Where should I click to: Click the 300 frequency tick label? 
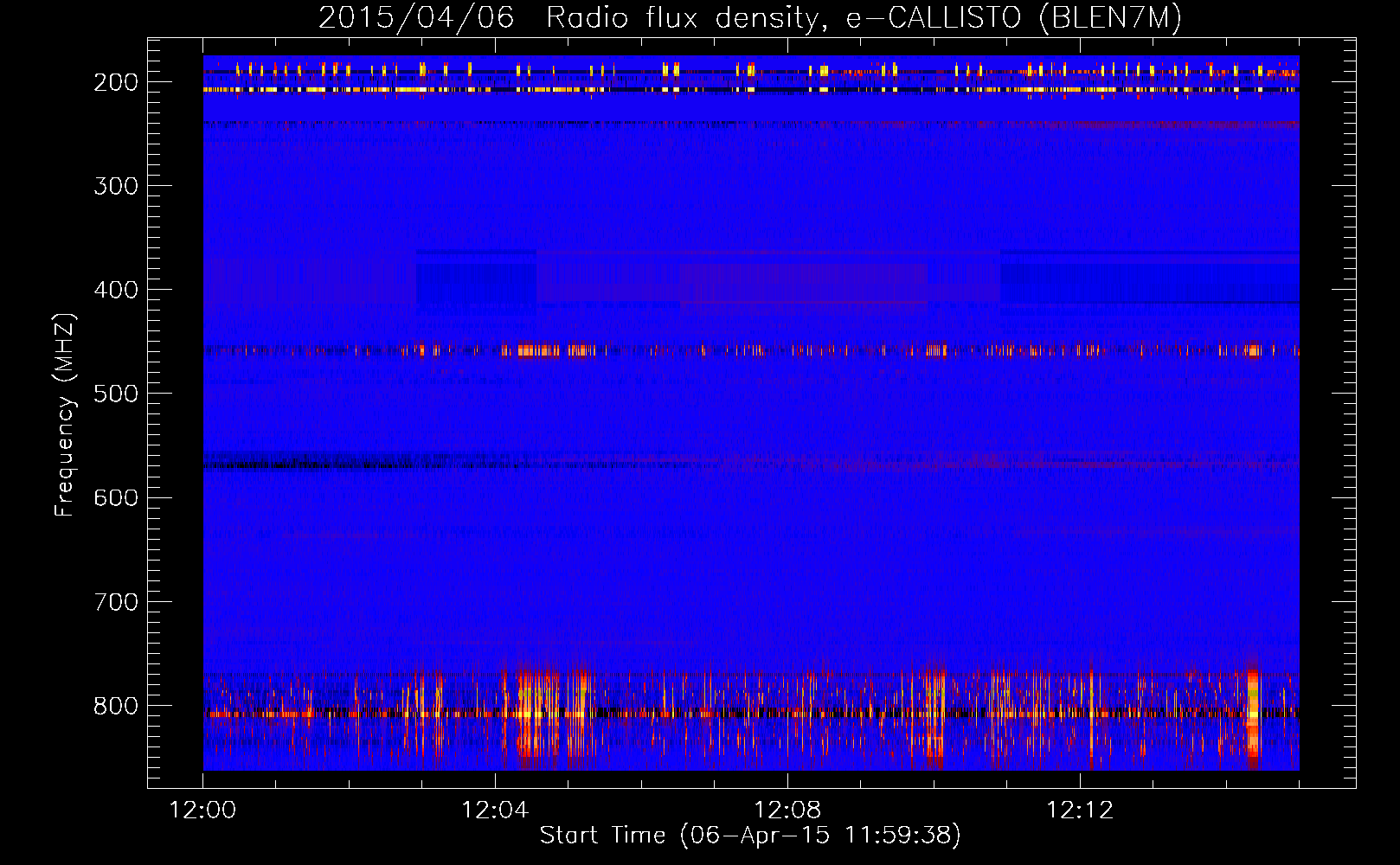click(x=116, y=186)
